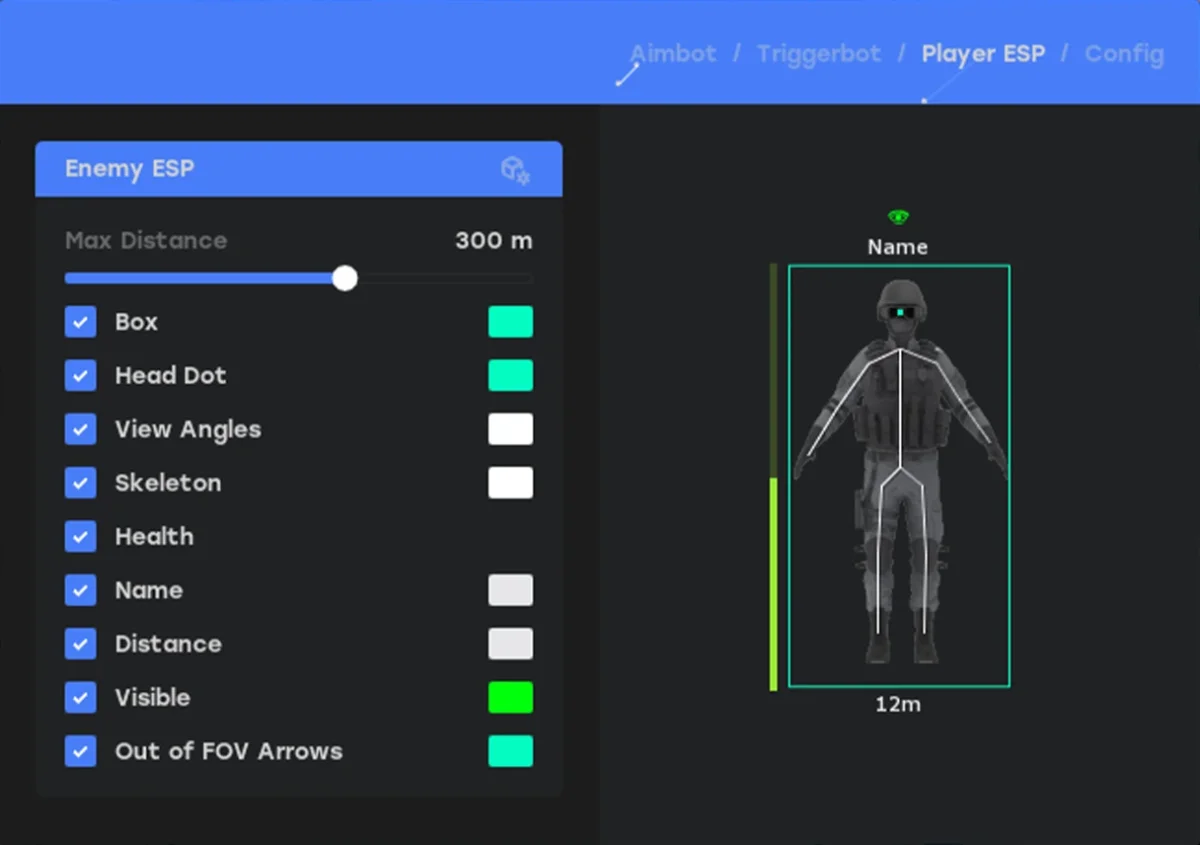Viewport: 1200px width, 845px height.
Task: Click the 12m distance label under preview
Action: (898, 705)
